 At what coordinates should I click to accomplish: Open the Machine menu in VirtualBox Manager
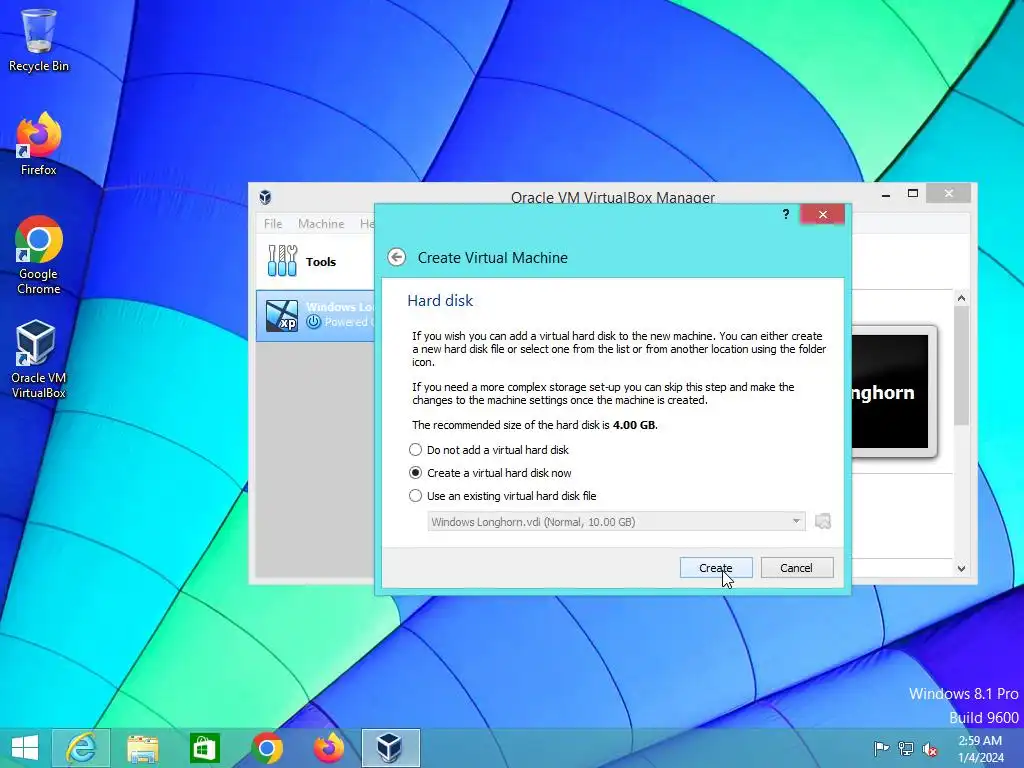pos(321,223)
